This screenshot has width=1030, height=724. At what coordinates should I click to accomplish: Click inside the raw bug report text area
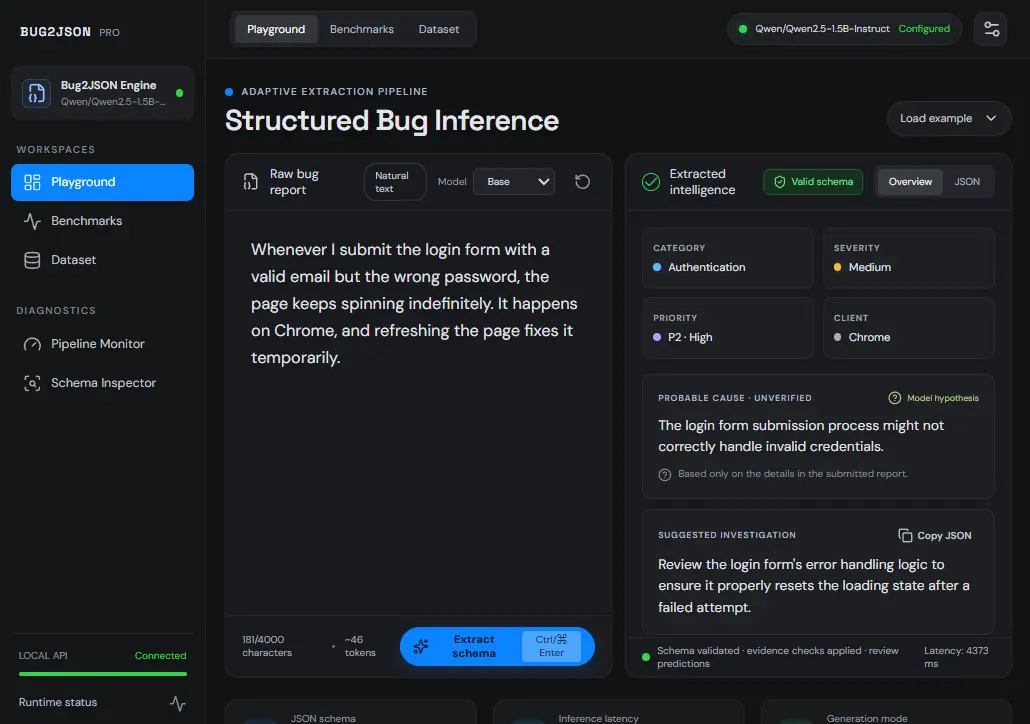pos(418,413)
